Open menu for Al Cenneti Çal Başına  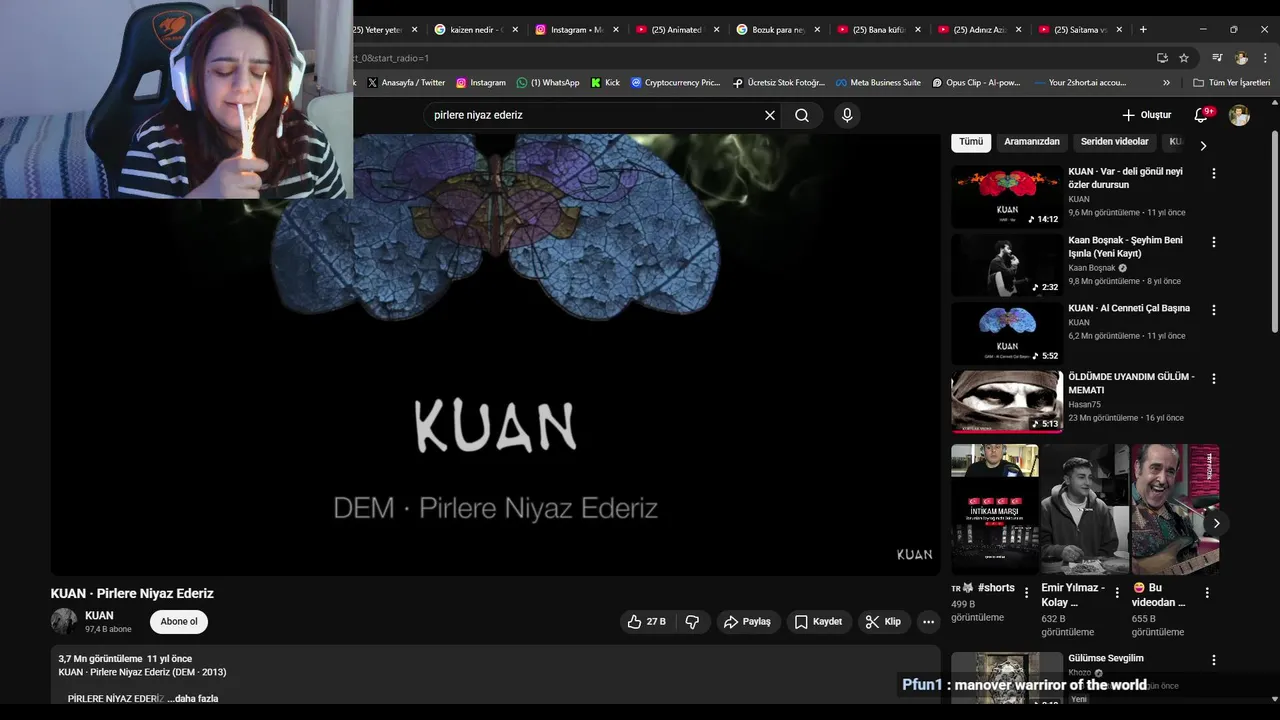click(x=1214, y=310)
